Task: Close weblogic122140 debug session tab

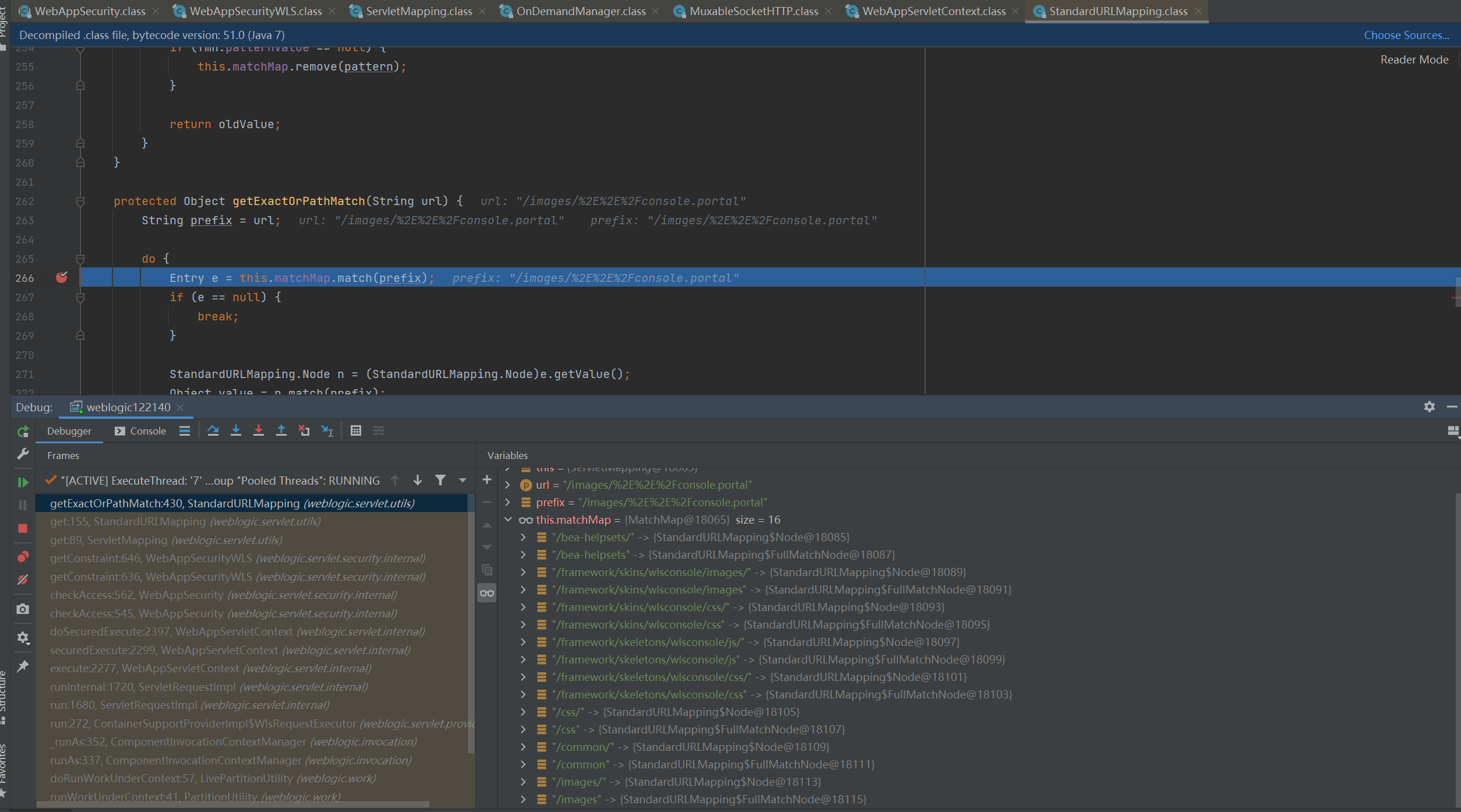Action: click(180, 407)
